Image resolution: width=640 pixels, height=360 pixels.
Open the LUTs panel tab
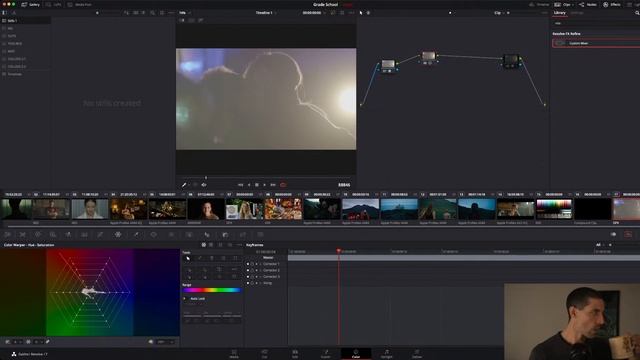(53, 4)
